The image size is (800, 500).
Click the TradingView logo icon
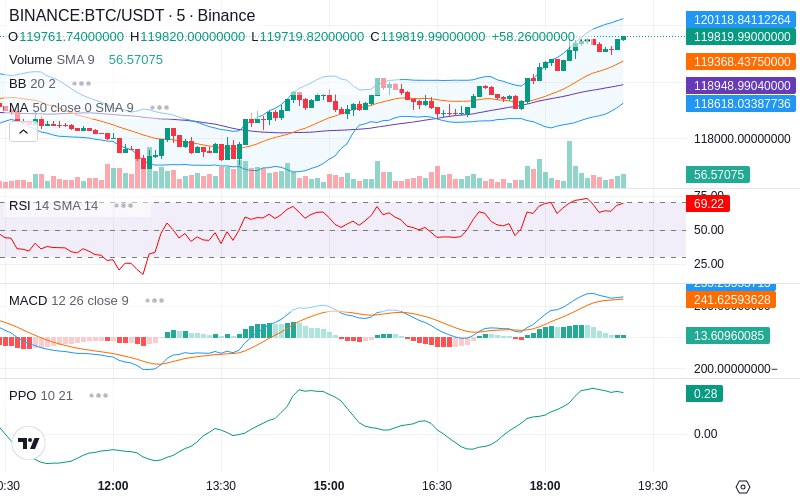click(x=29, y=443)
